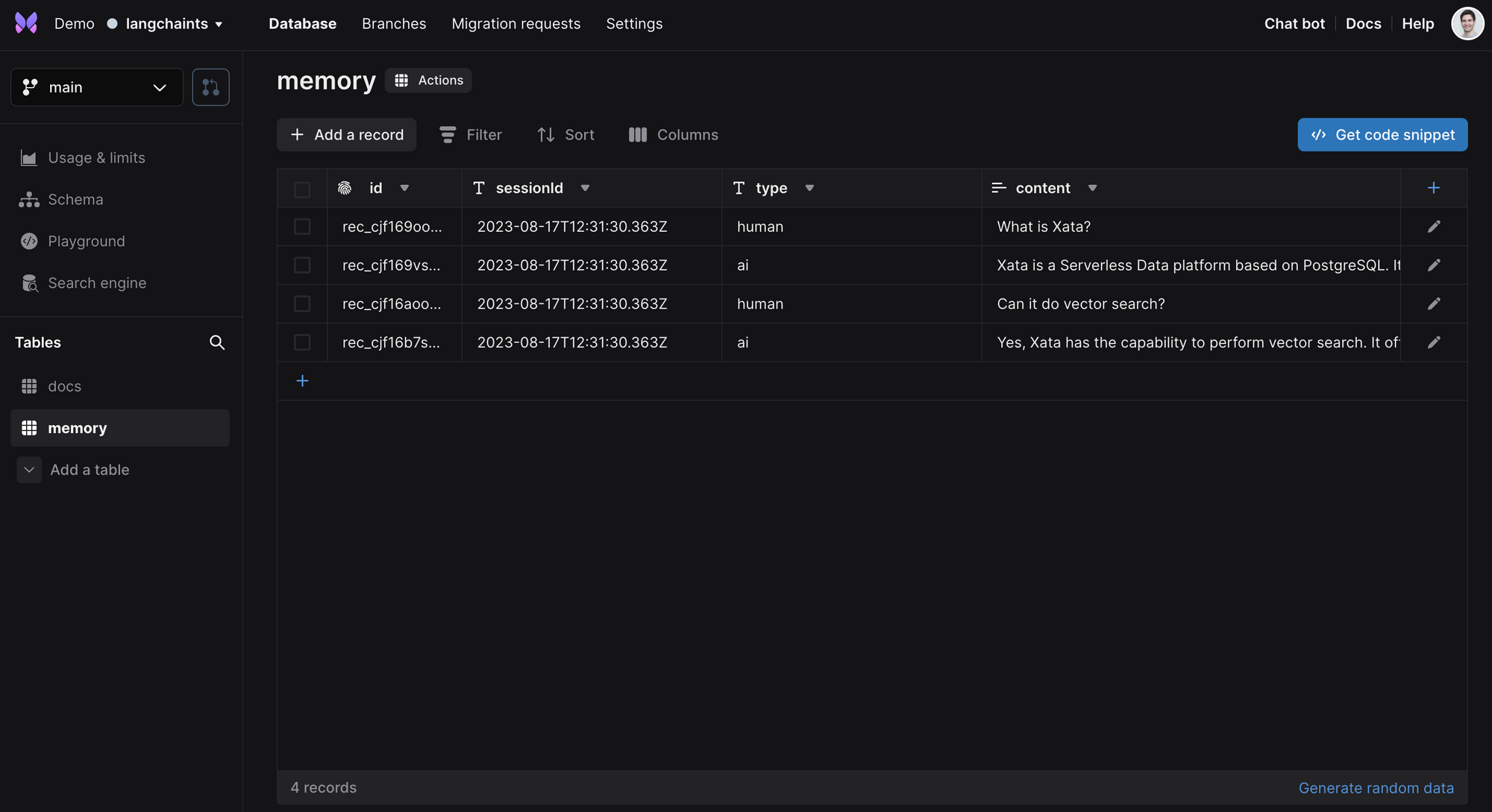
Task: Select the docs table in sidebar
Action: point(64,386)
